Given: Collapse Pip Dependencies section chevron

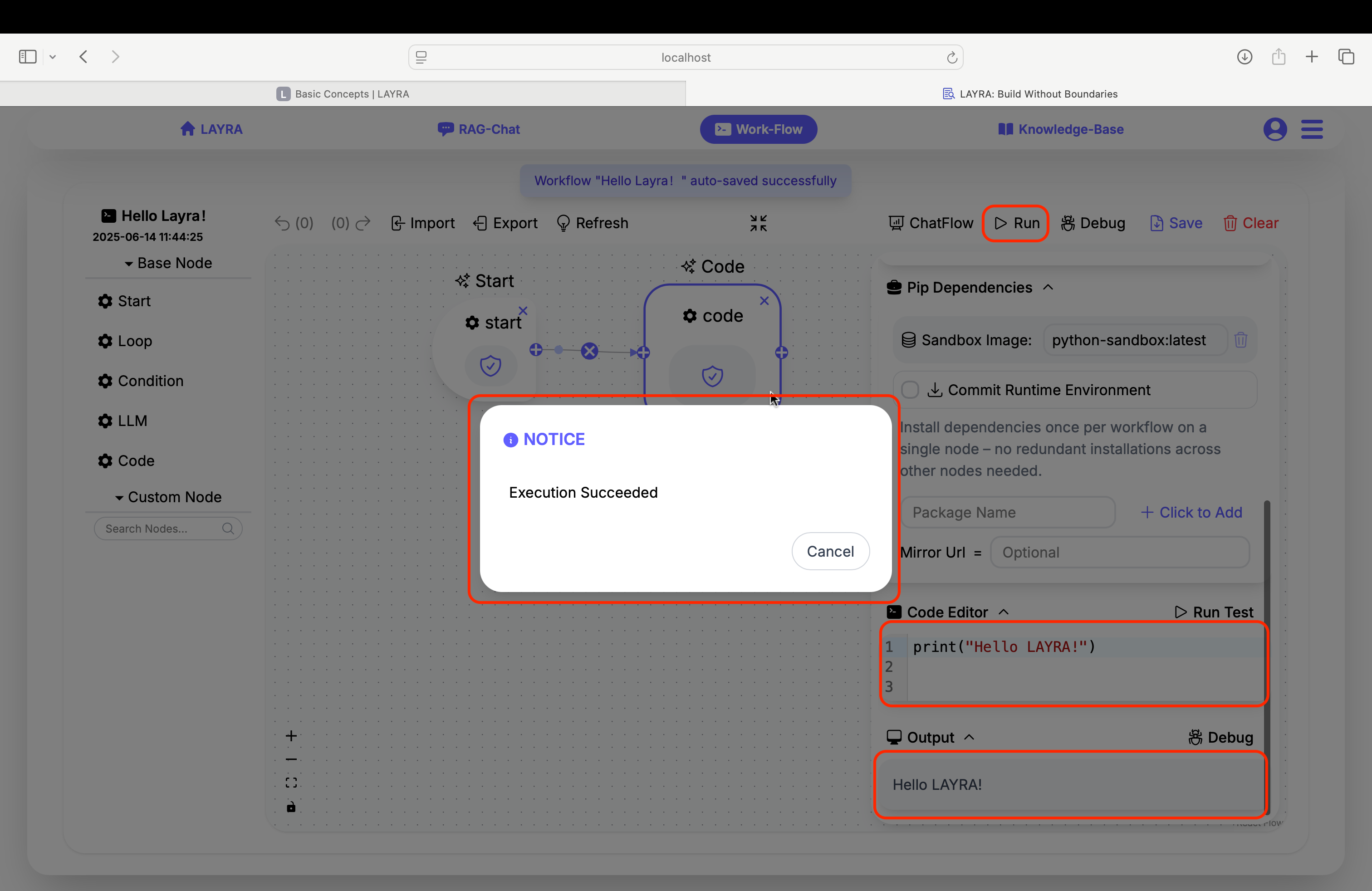Looking at the screenshot, I should click(x=1048, y=287).
